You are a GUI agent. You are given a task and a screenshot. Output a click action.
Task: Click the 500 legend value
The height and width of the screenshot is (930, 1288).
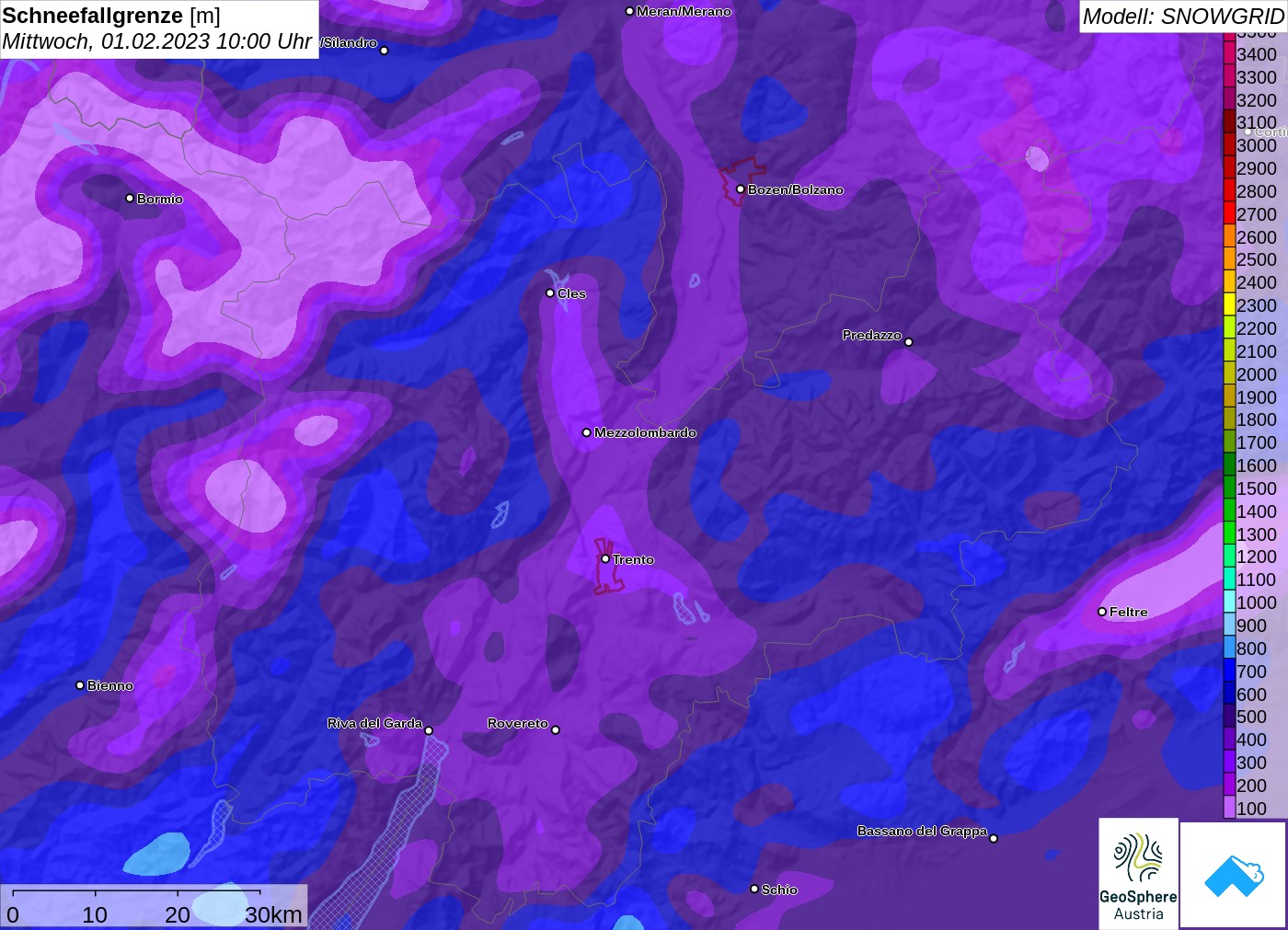[1252, 717]
